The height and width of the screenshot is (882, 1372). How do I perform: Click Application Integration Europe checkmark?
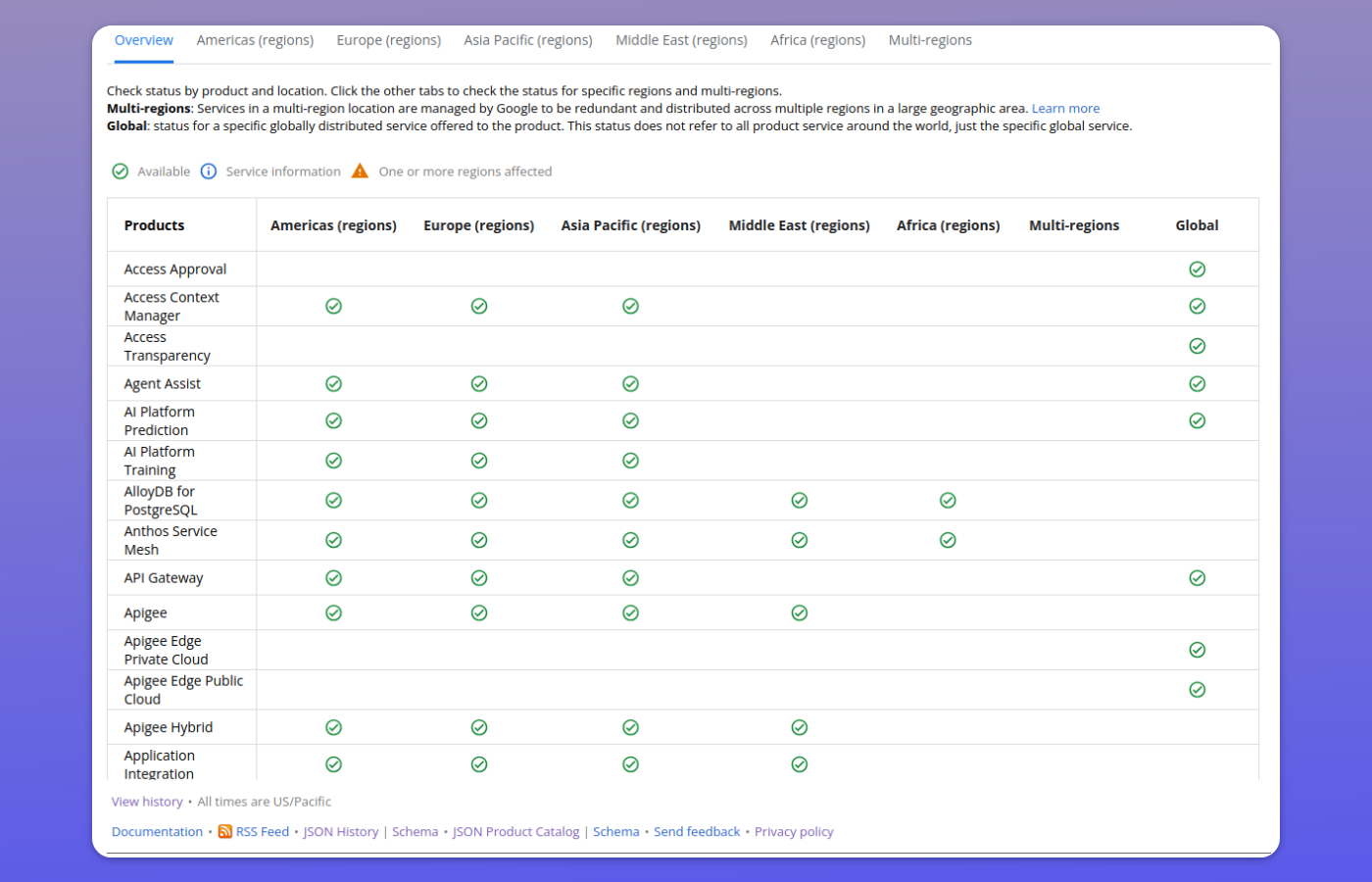click(x=479, y=764)
